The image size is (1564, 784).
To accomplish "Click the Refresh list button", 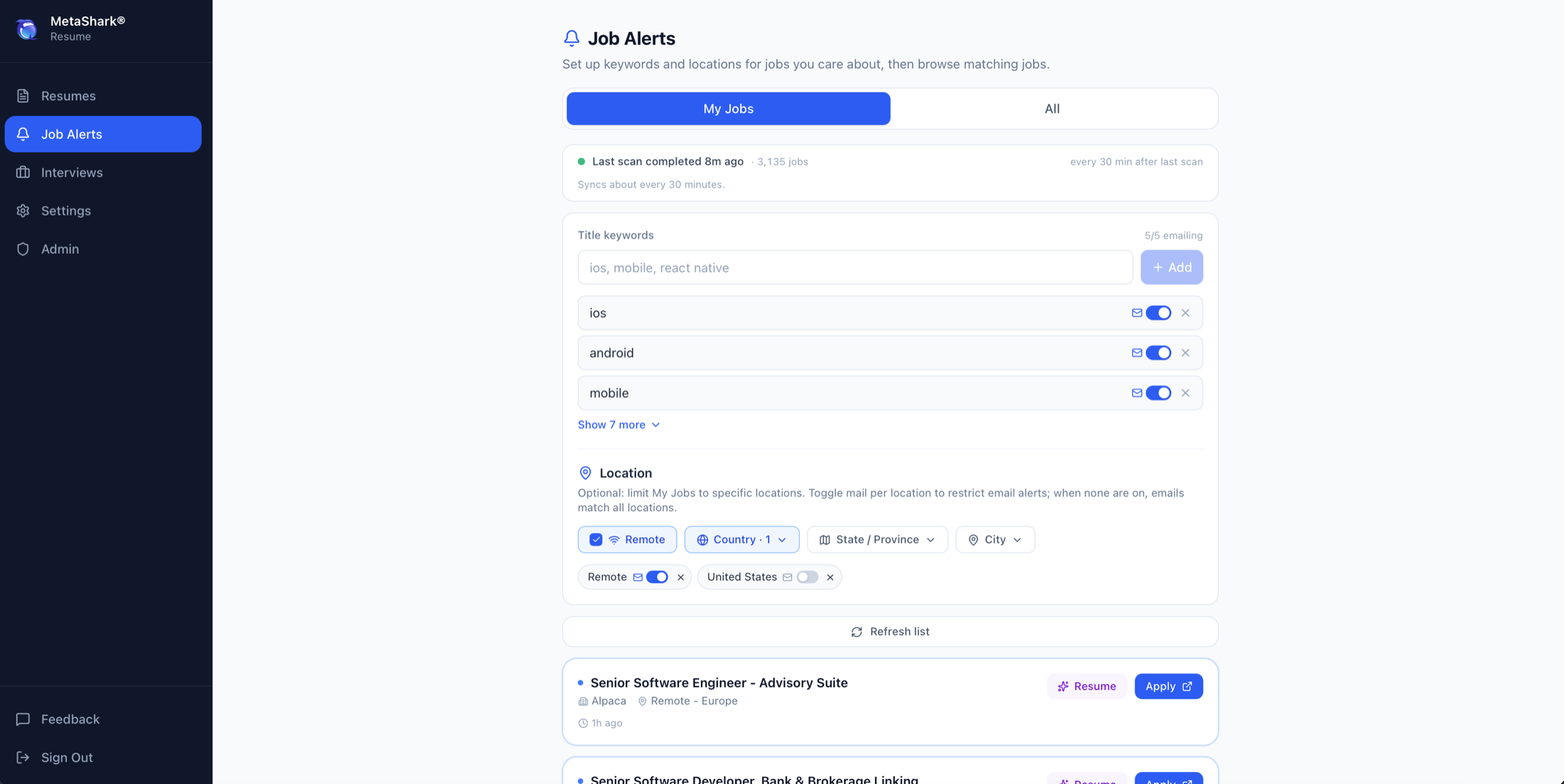I will 890,632.
